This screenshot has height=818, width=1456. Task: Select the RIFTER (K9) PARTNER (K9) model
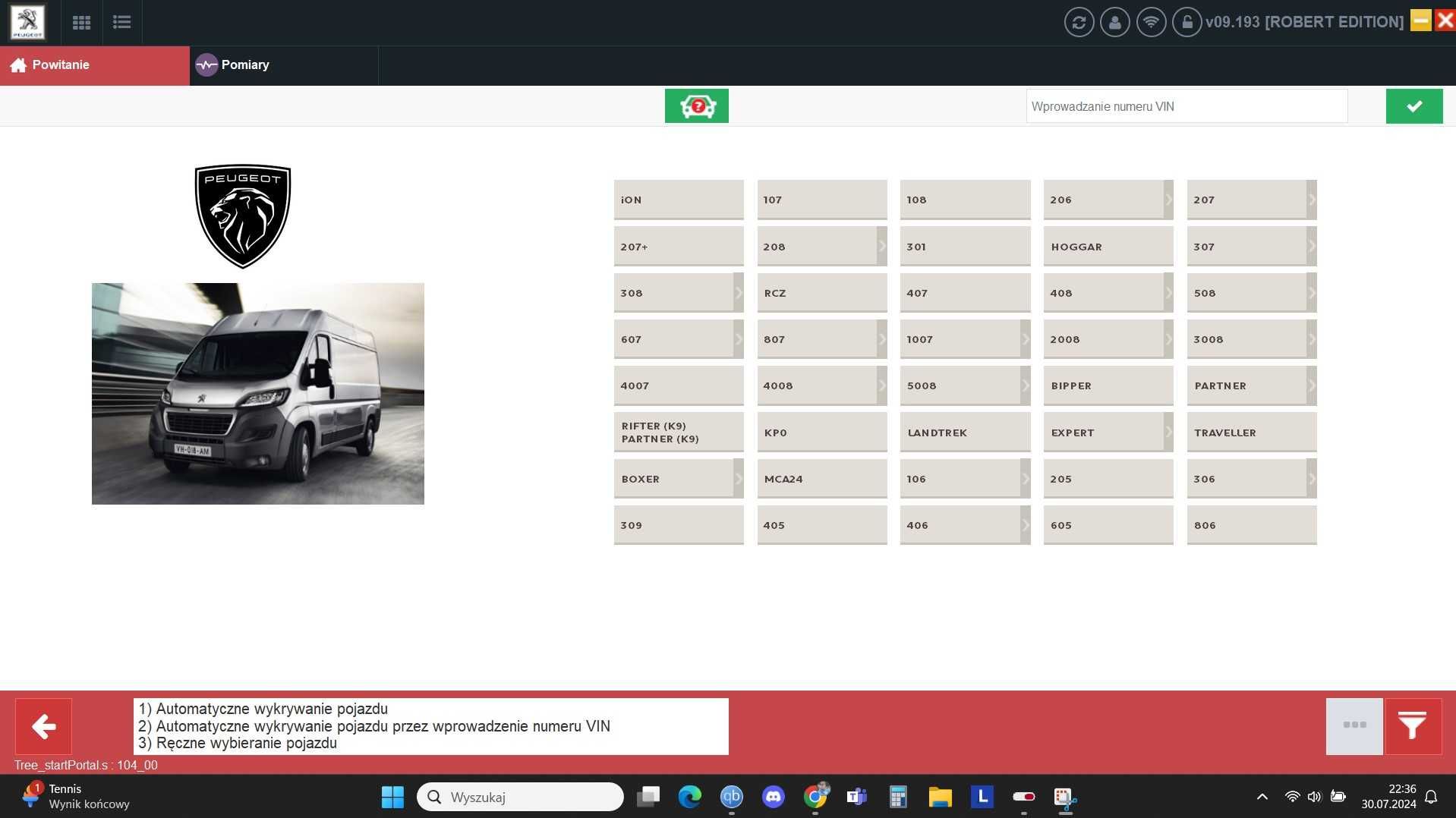click(679, 432)
